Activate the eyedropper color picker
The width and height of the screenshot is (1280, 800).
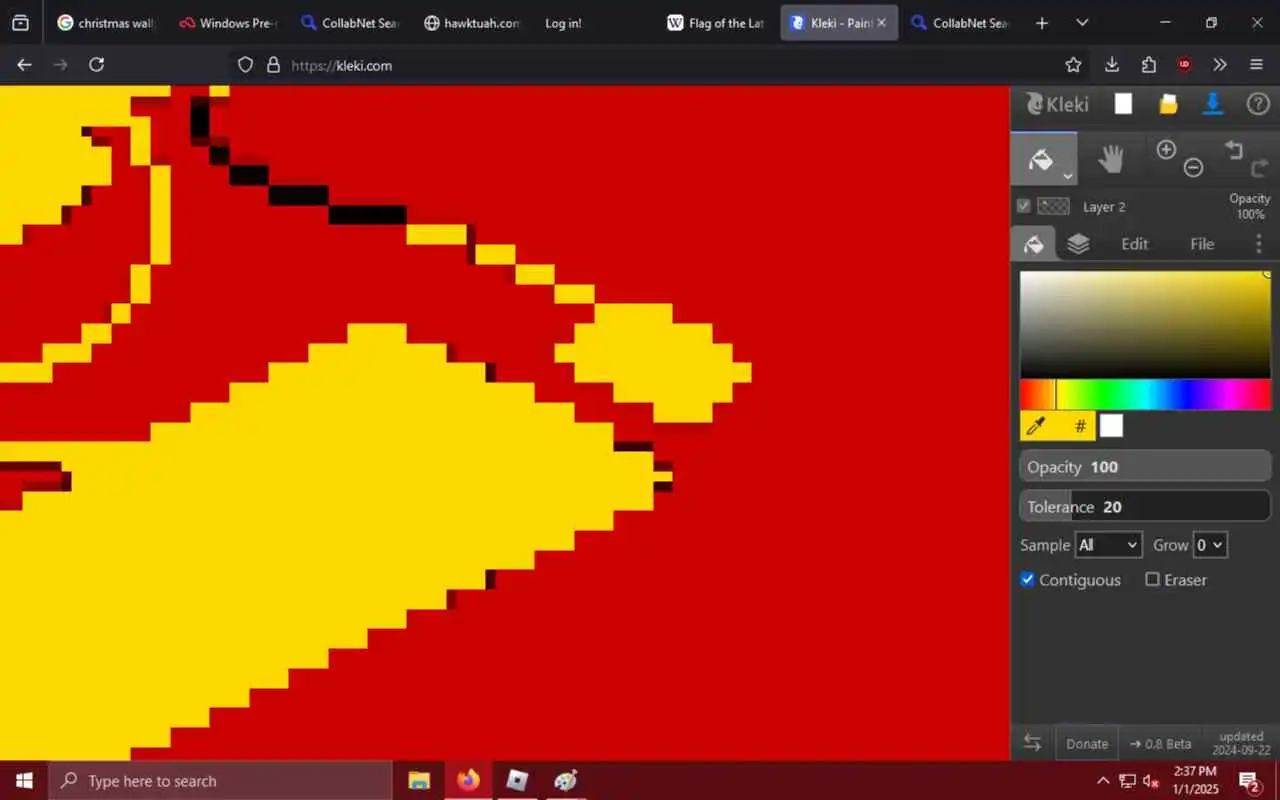tap(1036, 426)
